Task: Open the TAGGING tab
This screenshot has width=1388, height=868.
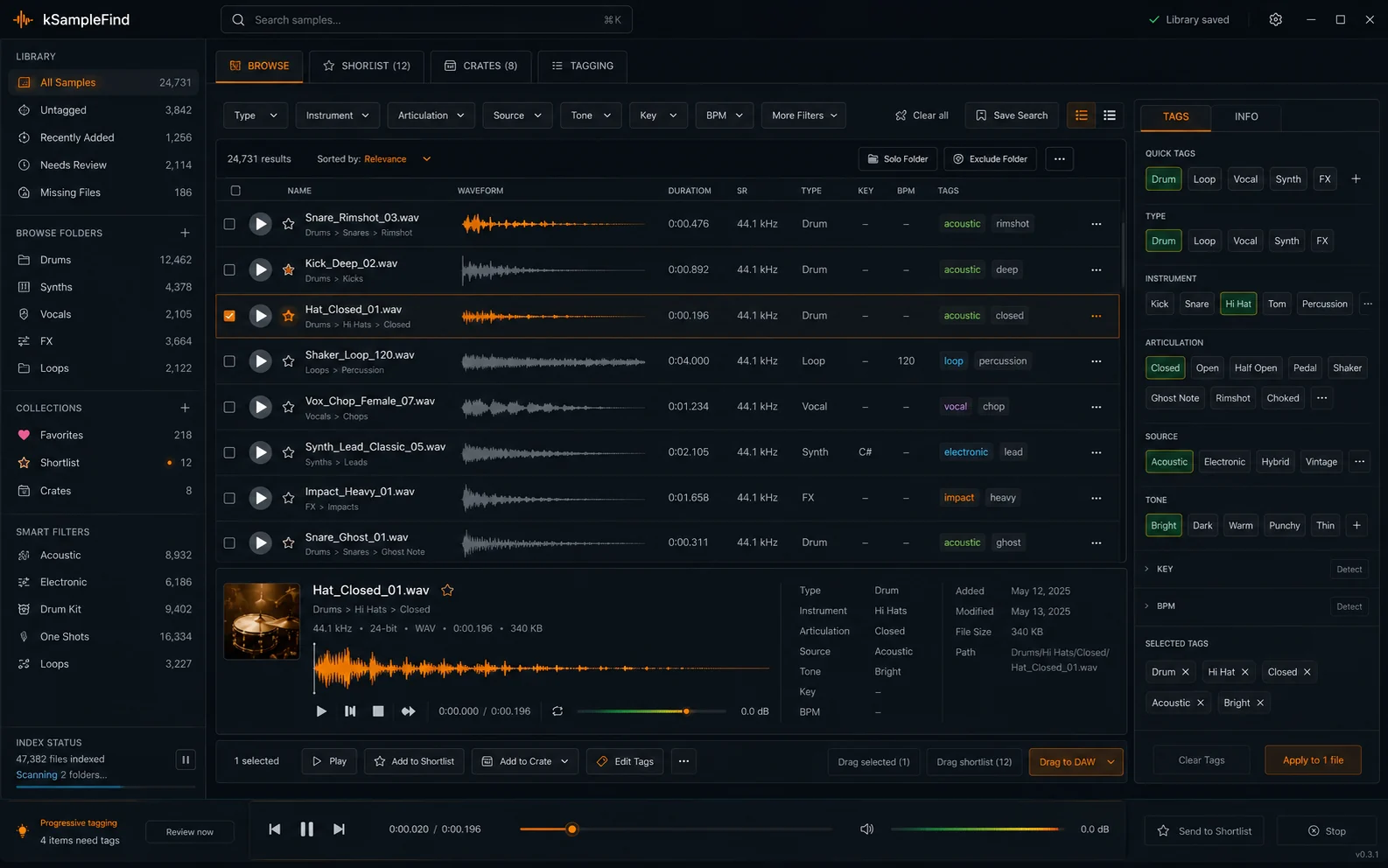Action: coord(583,66)
